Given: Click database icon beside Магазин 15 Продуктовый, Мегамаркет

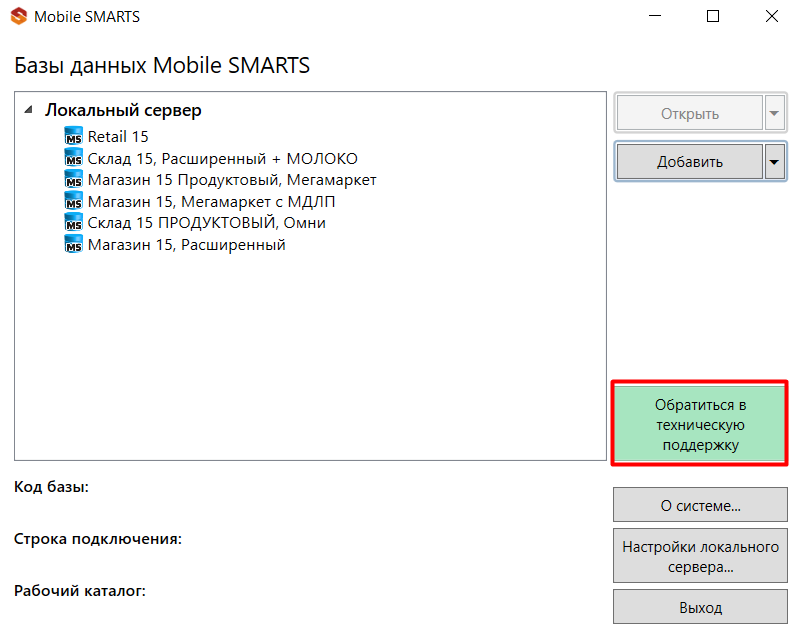Looking at the screenshot, I should [74, 179].
